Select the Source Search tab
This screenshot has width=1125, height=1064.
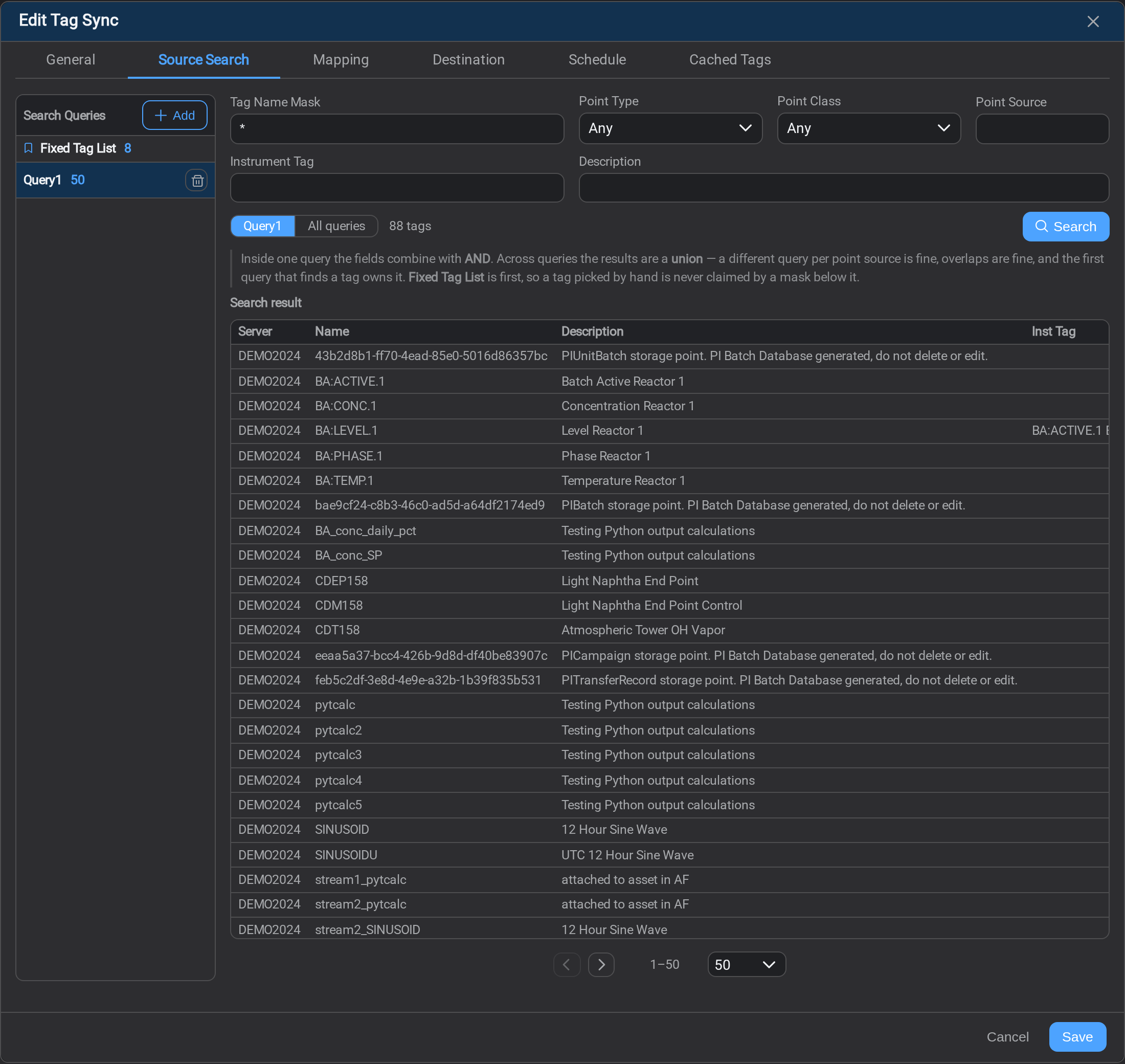pyautogui.click(x=204, y=59)
